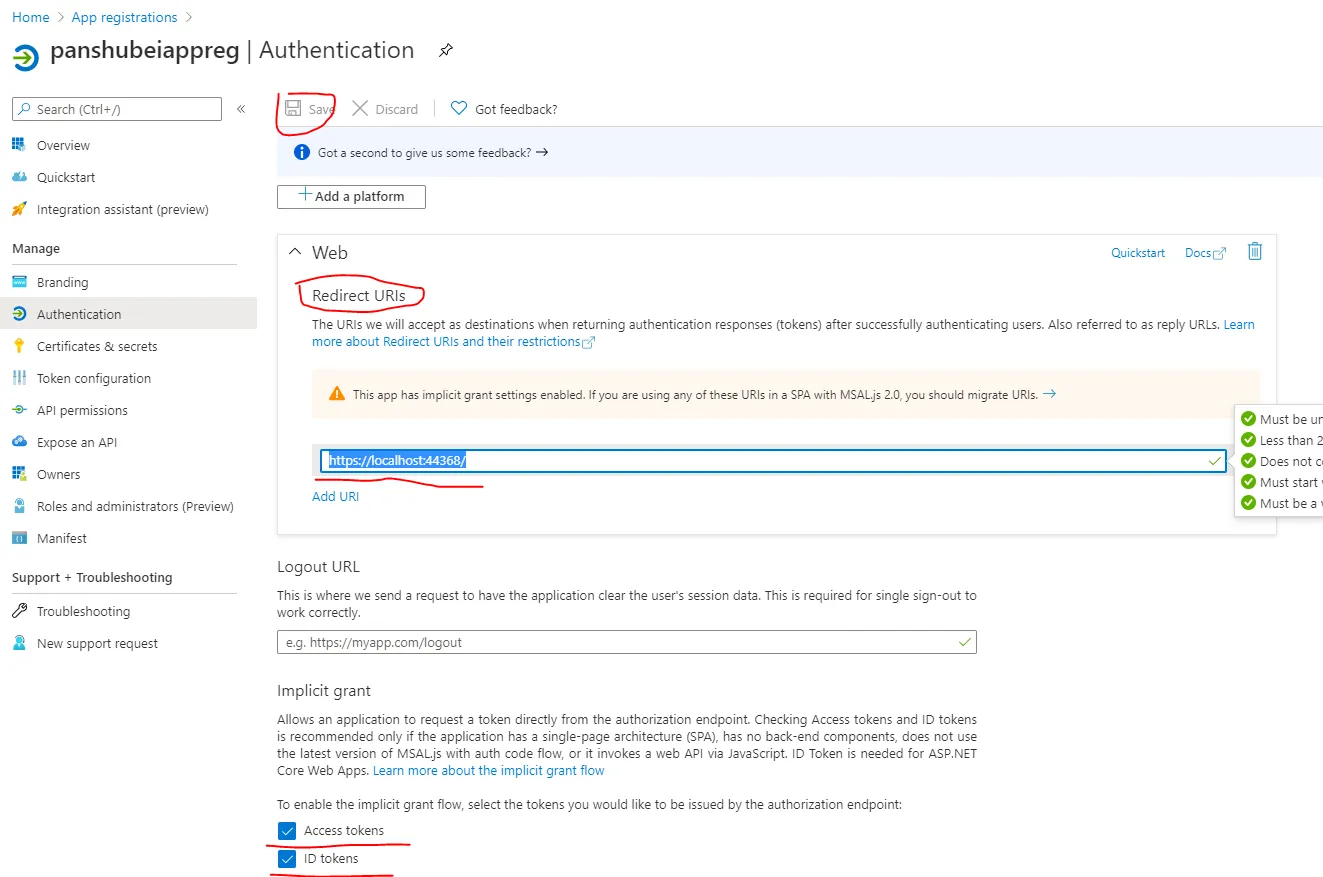Click the Logout URL heading
1323x877 pixels.
pyautogui.click(x=318, y=566)
